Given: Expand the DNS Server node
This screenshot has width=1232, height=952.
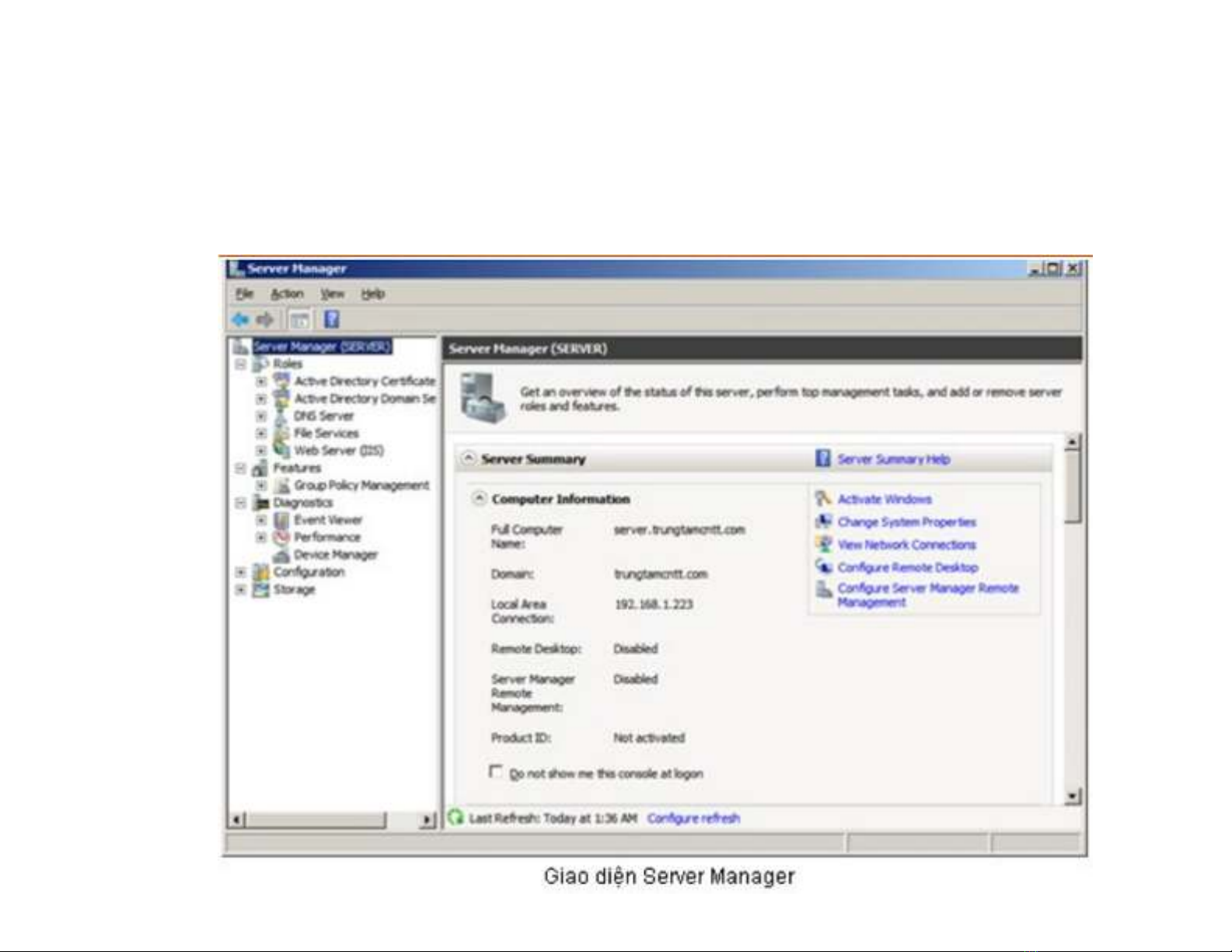Looking at the screenshot, I should pyautogui.click(x=262, y=416).
